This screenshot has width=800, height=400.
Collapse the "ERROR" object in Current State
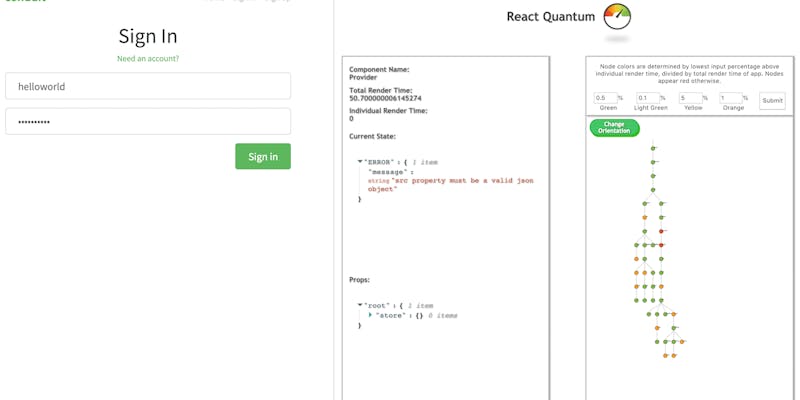point(360,162)
